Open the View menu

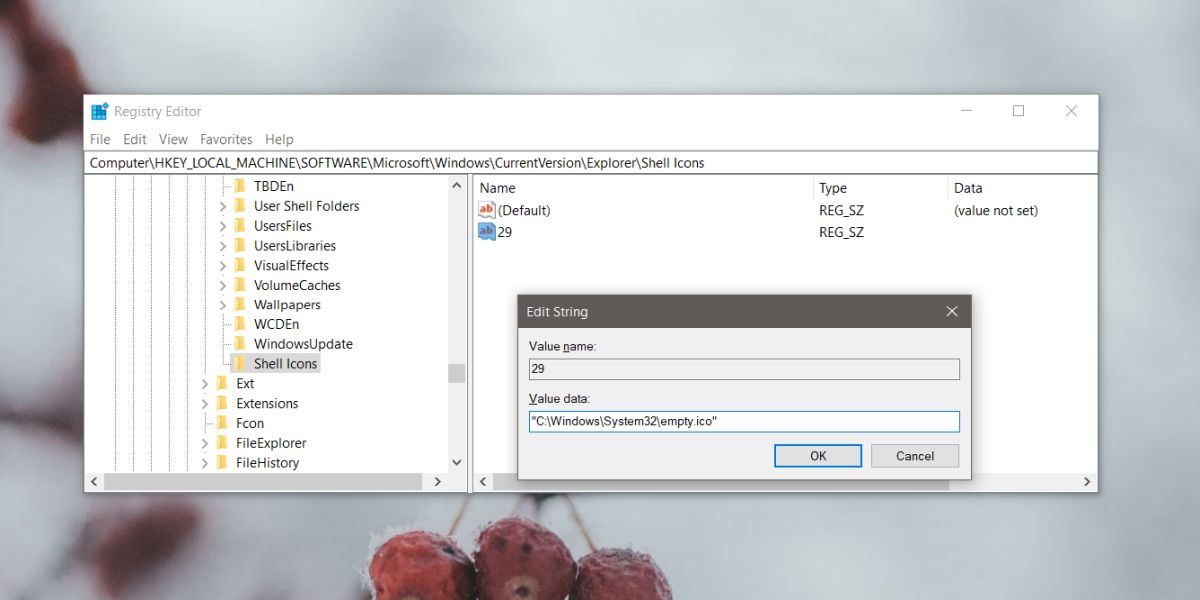[173, 139]
